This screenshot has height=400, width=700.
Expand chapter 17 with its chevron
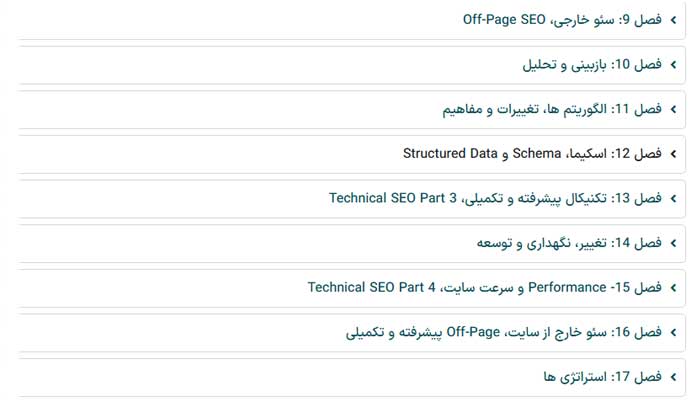tap(673, 377)
